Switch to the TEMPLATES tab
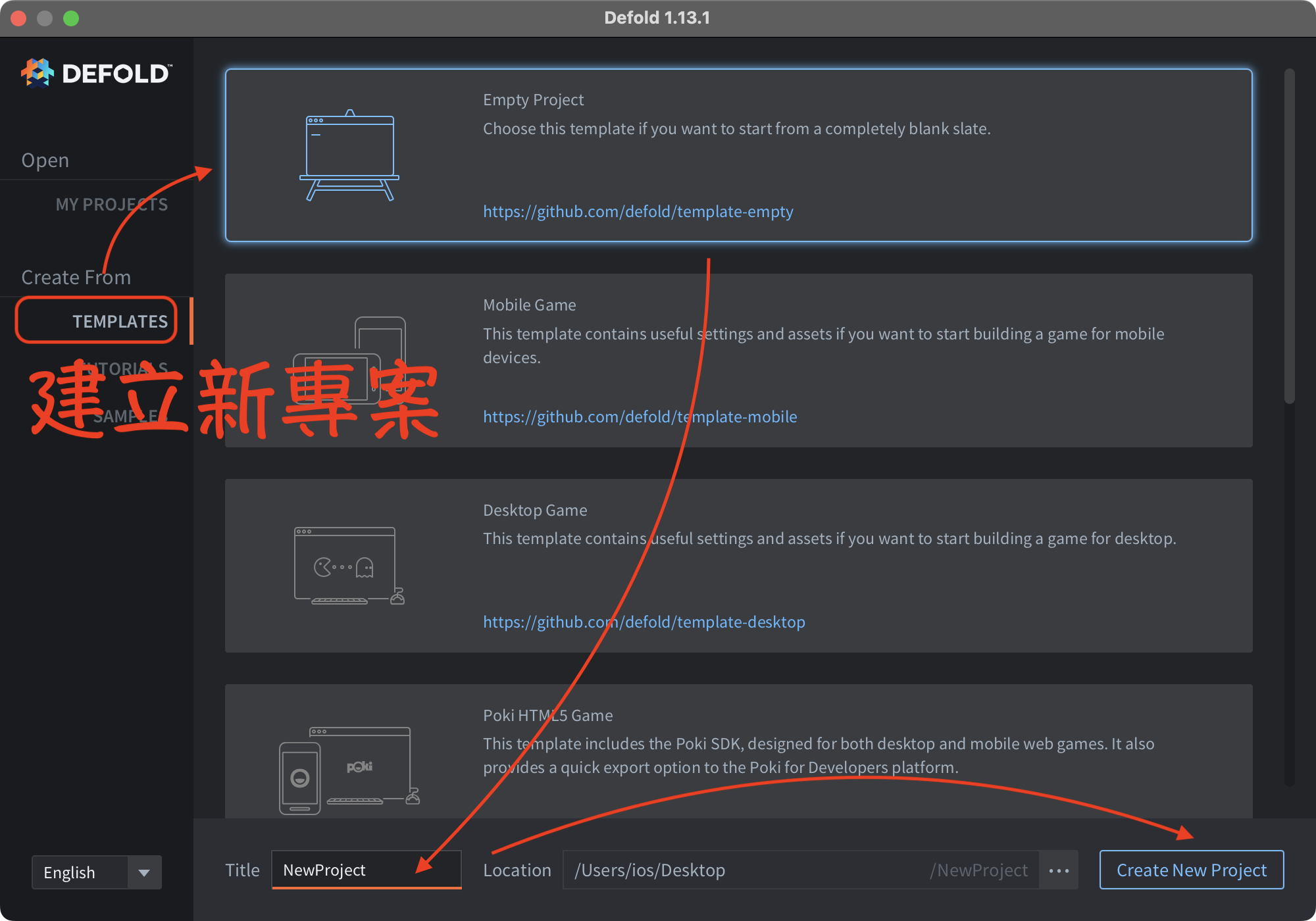The image size is (1316, 921). (x=120, y=321)
